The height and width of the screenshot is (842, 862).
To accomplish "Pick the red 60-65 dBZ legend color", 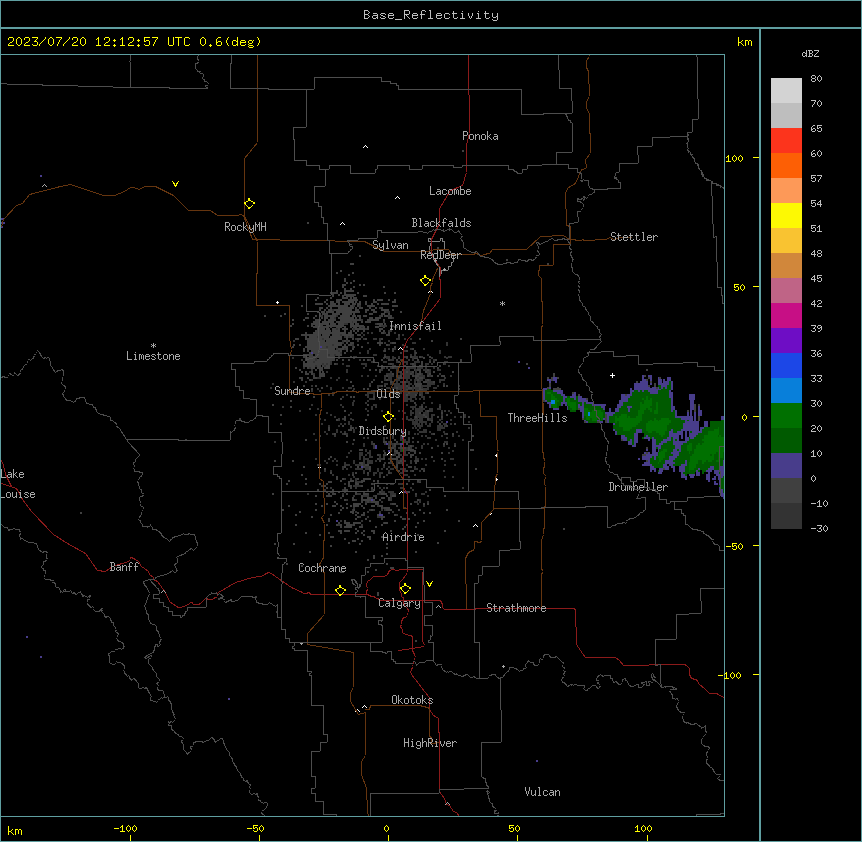I will tap(786, 140).
